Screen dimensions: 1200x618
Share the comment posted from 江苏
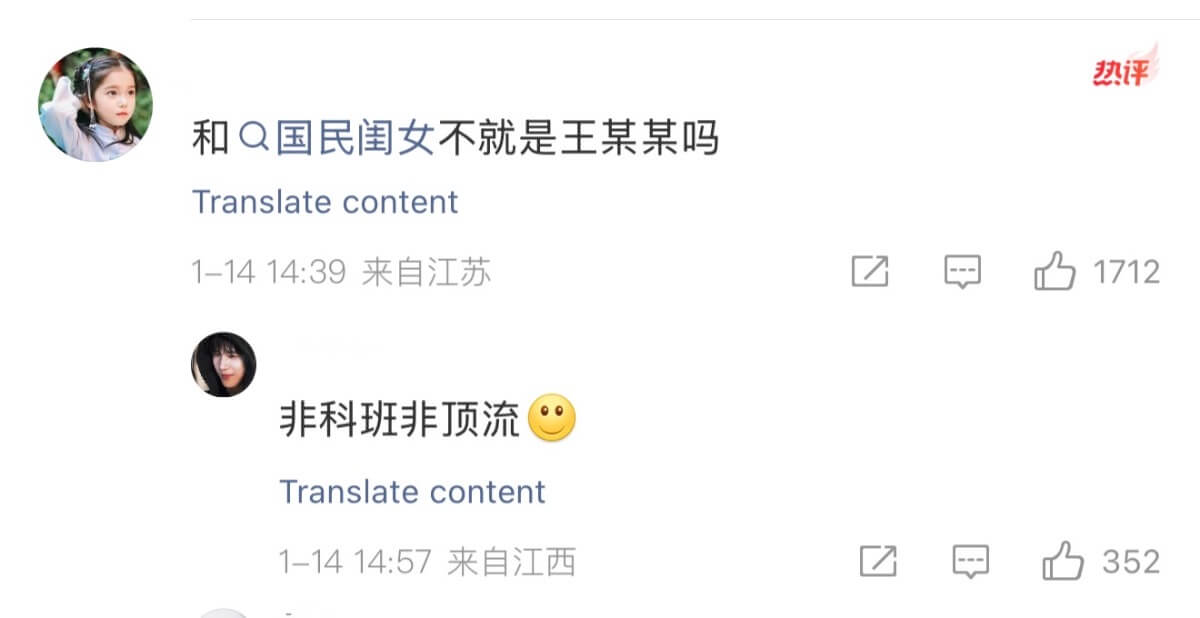869,272
